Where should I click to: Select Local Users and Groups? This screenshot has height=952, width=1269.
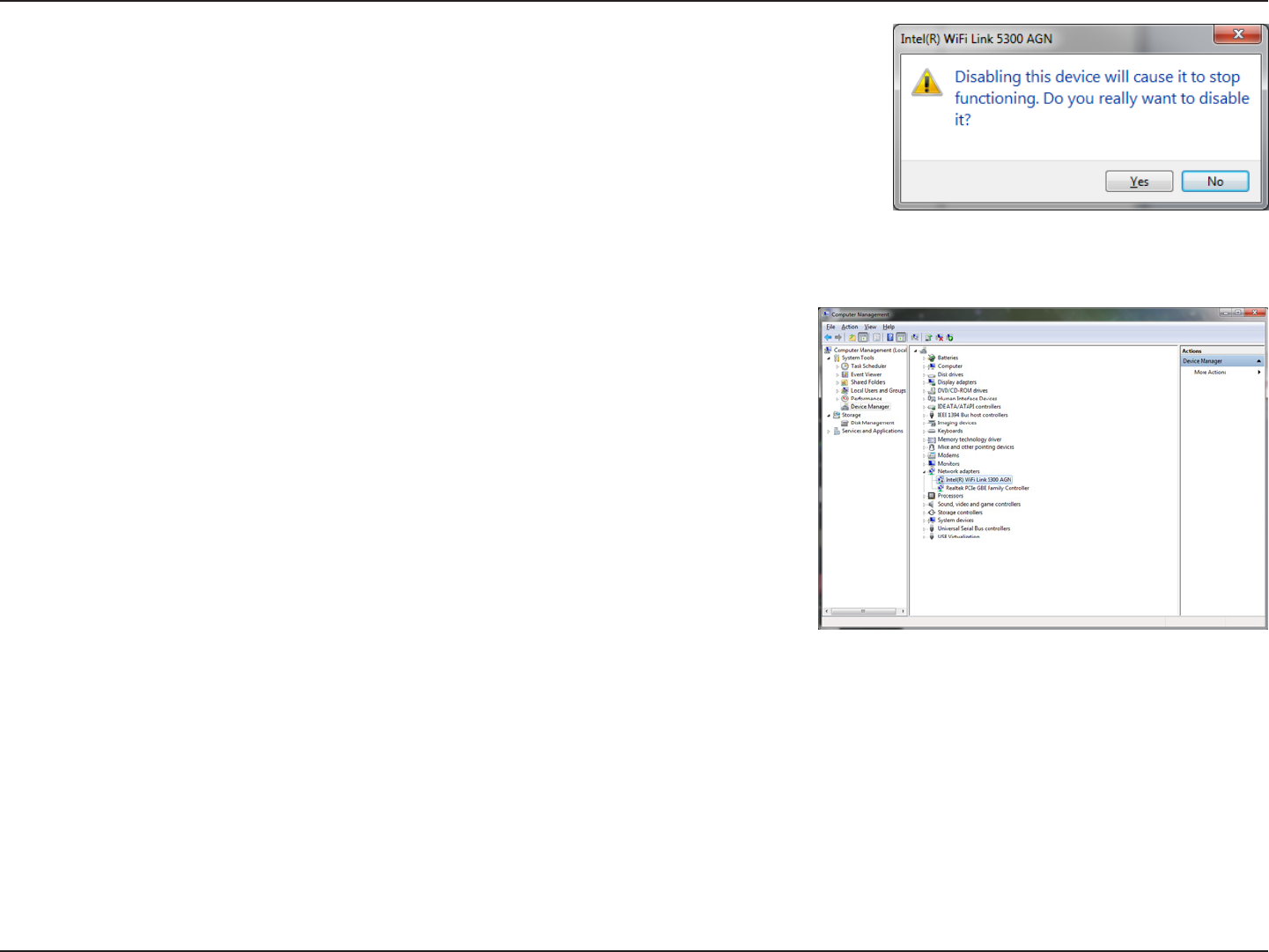point(878,391)
